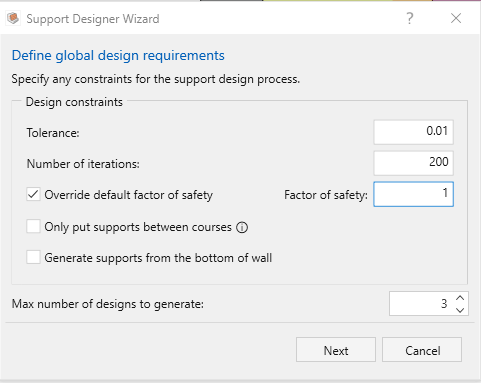The width and height of the screenshot is (481, 383).
Task: Click the info icon beside supports between courses
Action: tap(242, 227)
